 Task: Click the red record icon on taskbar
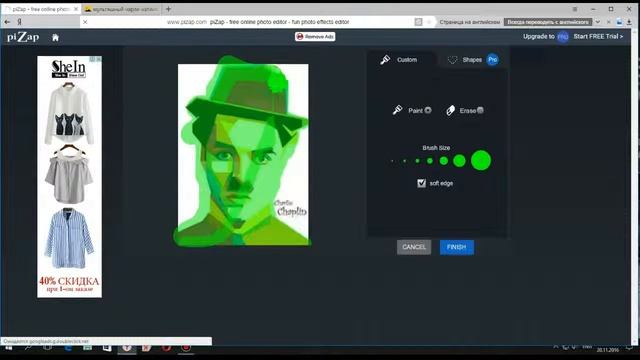coord(186,348)
